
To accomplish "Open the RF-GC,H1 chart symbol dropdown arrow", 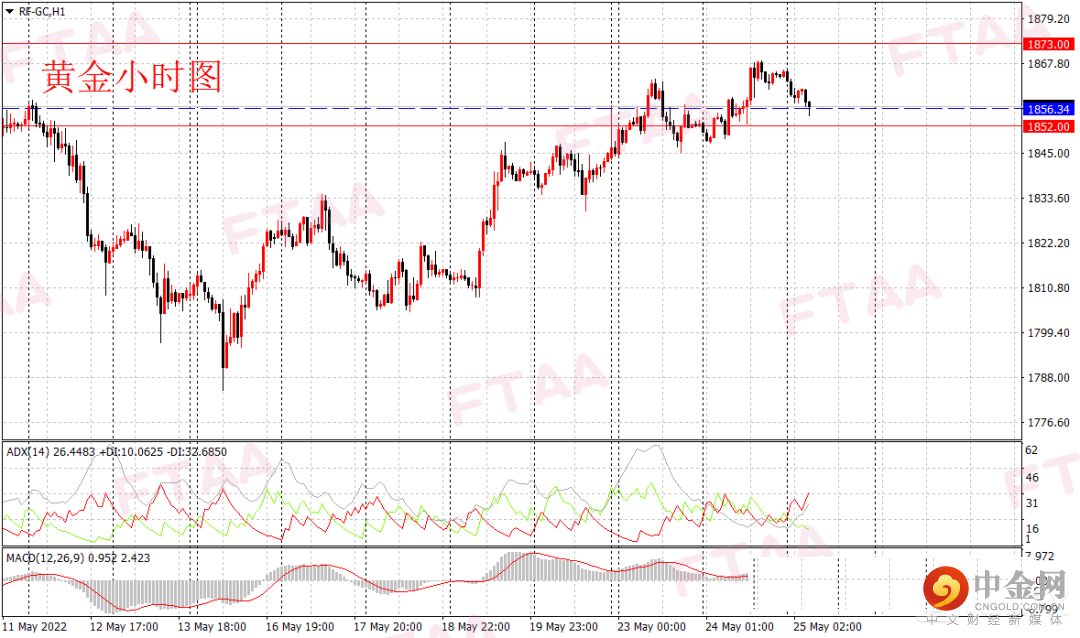I will tap(10, 11).
